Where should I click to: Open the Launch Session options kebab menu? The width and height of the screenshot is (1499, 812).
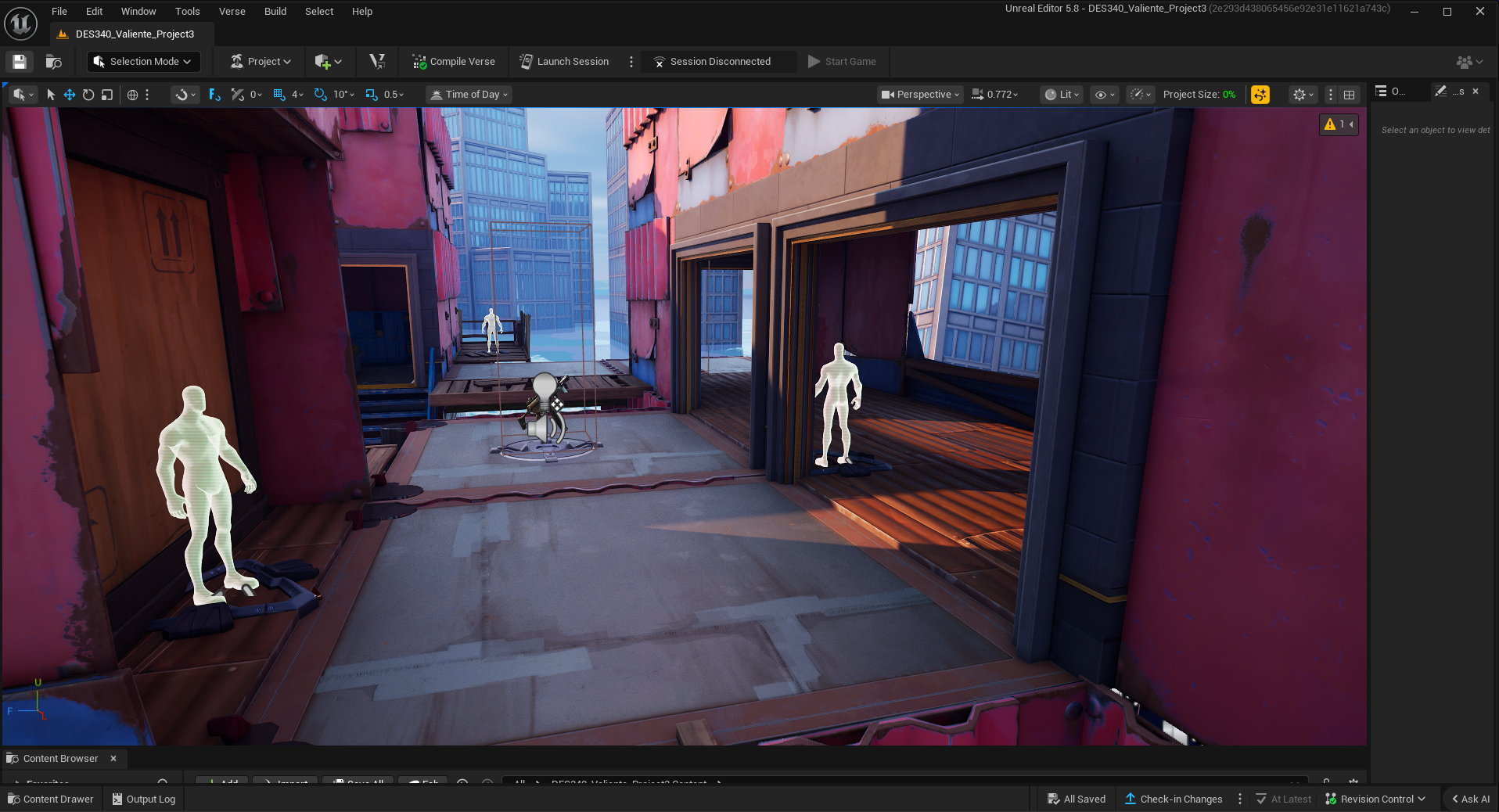pyautogui.click(x=631, y=62)
